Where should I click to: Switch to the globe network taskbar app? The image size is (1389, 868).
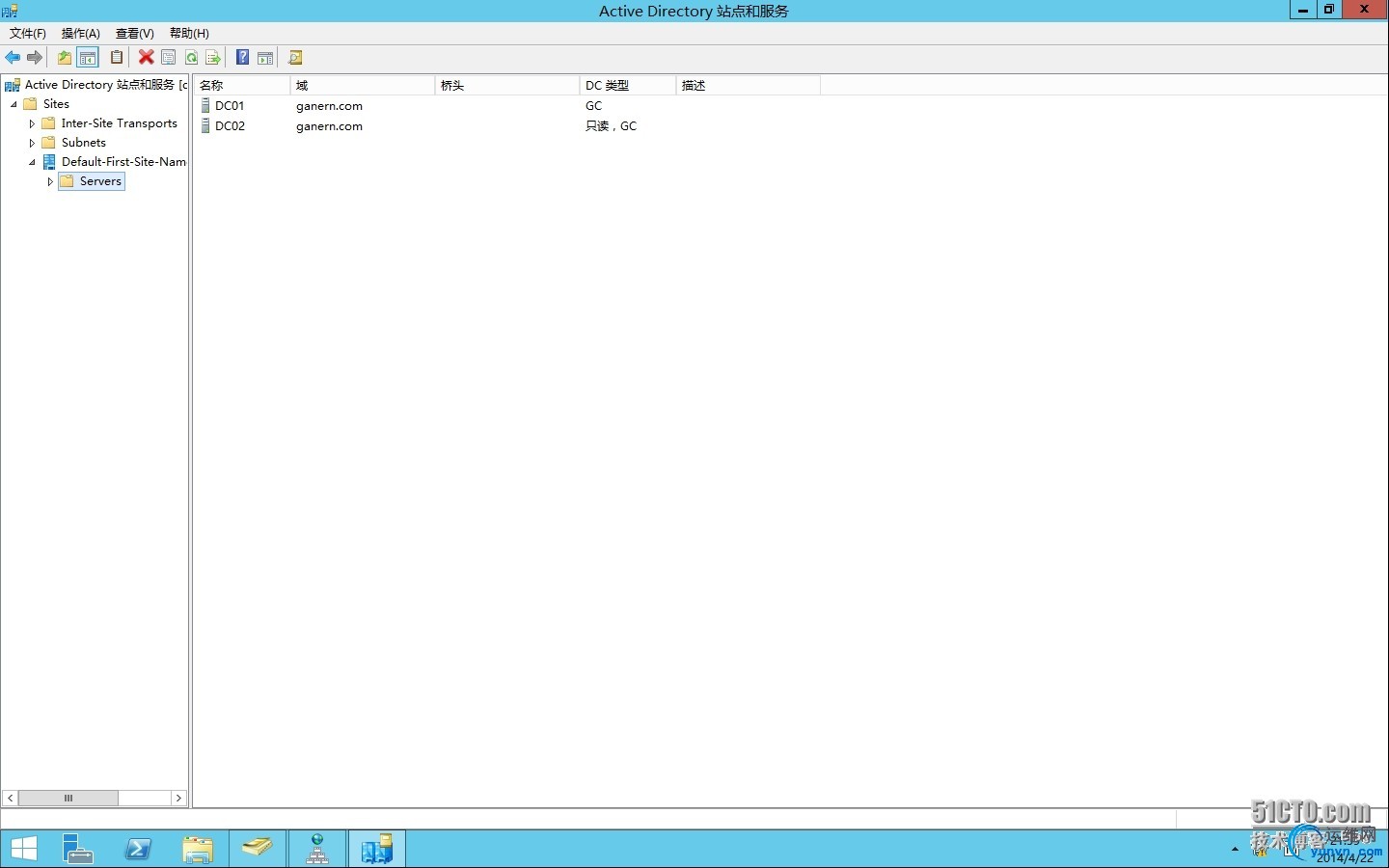pyautogui.click(x=317, y=849)
